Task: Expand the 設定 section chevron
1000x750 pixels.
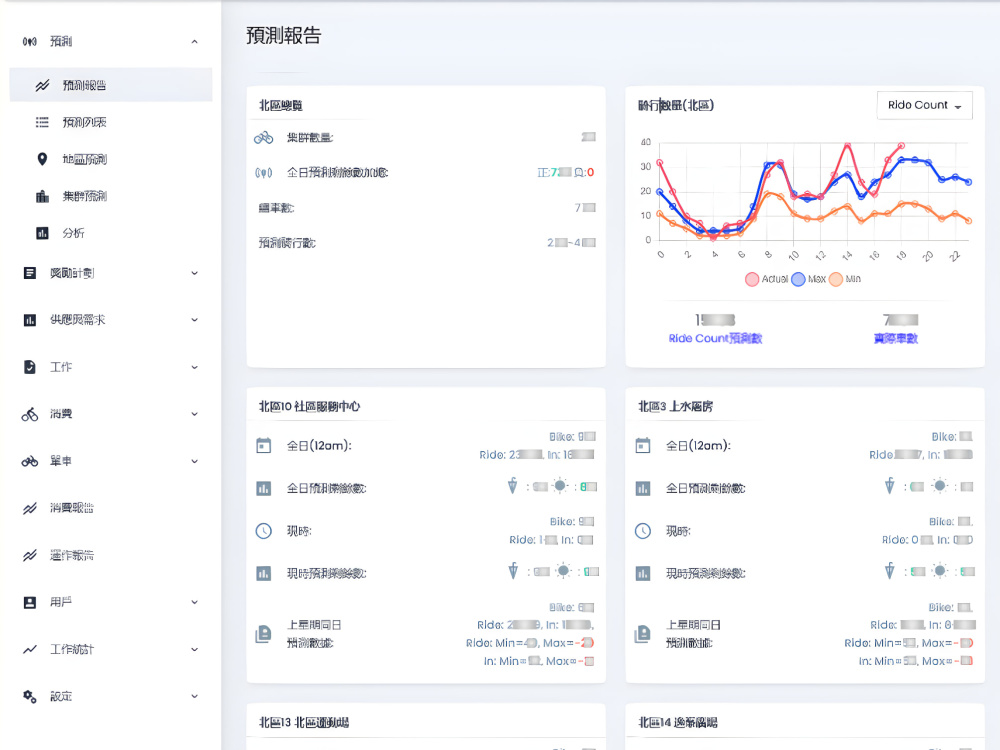Action: click(x=195, y=696)
